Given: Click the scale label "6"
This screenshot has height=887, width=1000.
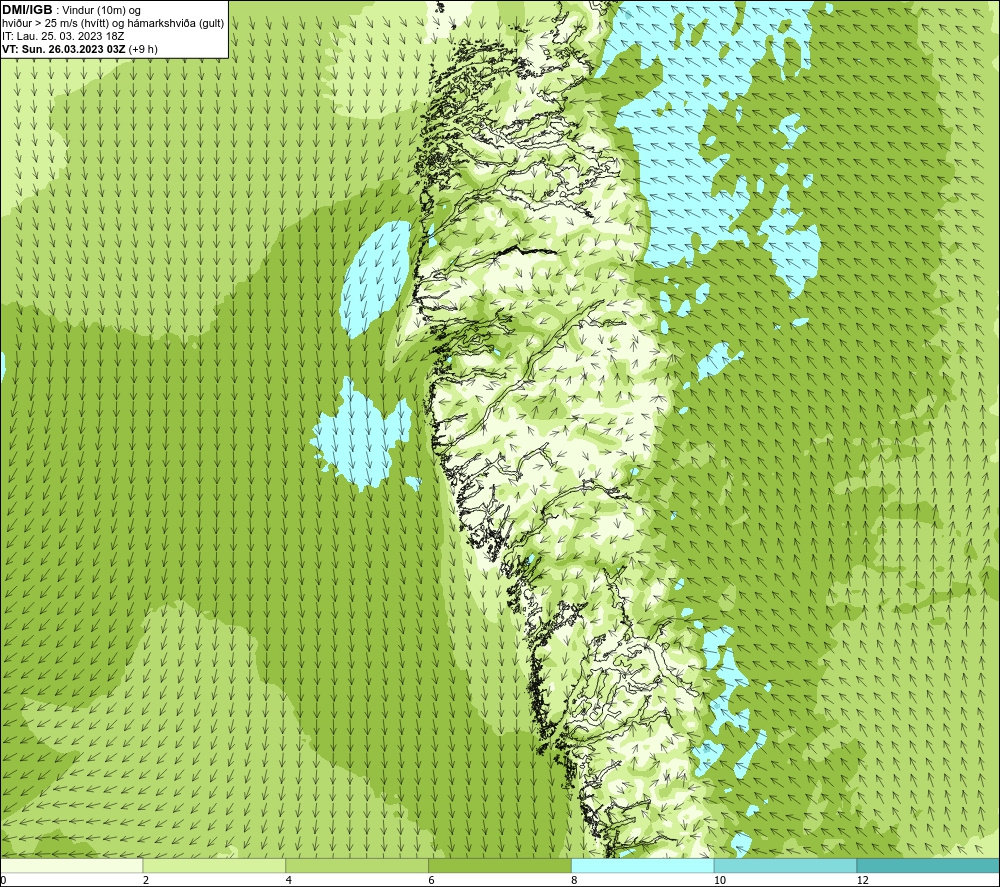Looking at the screenshot, I should [x=432, y=881].
